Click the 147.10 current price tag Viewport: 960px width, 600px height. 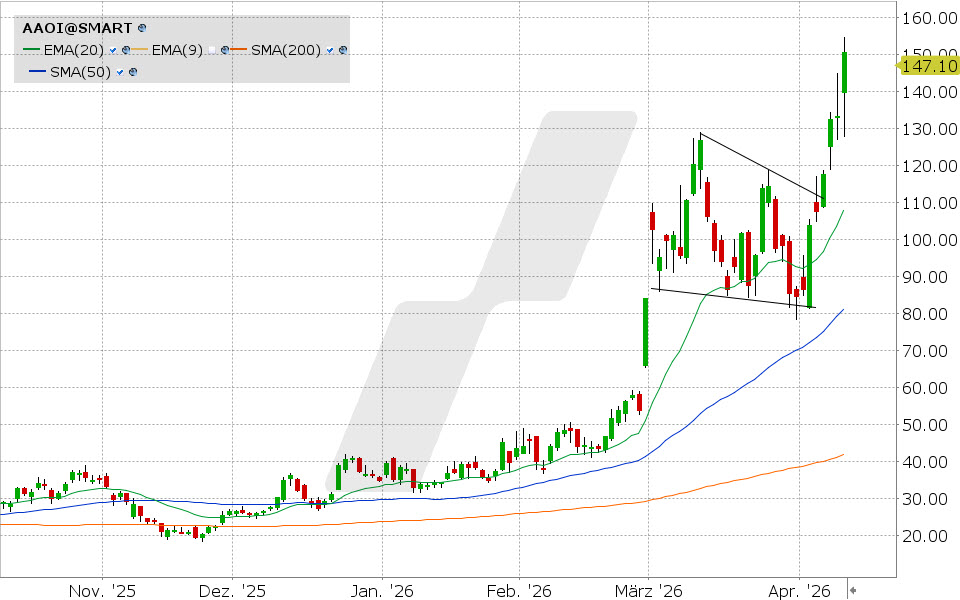coord(927,66)
